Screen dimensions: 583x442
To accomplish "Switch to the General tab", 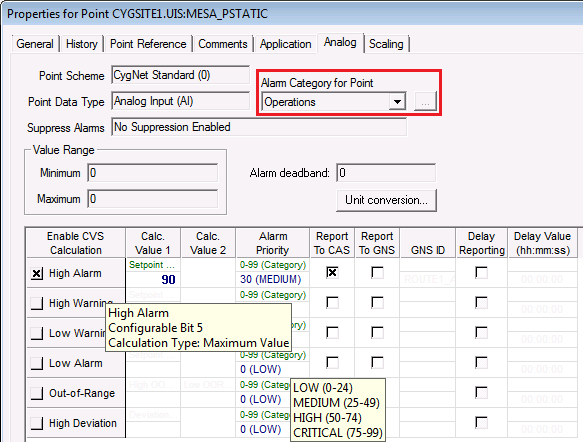I will 35,44.
